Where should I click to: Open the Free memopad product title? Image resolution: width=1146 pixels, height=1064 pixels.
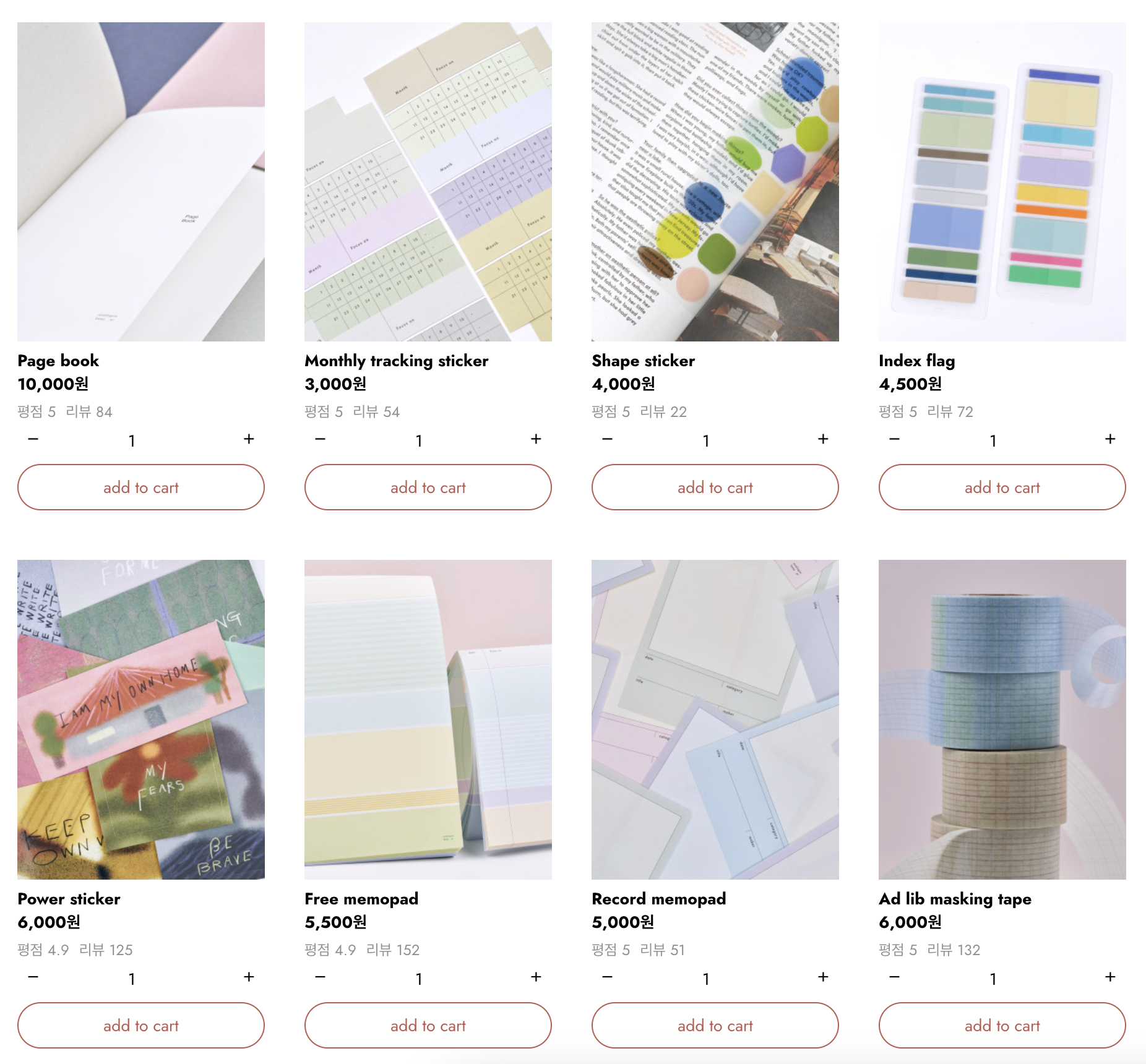coord(361,899)
